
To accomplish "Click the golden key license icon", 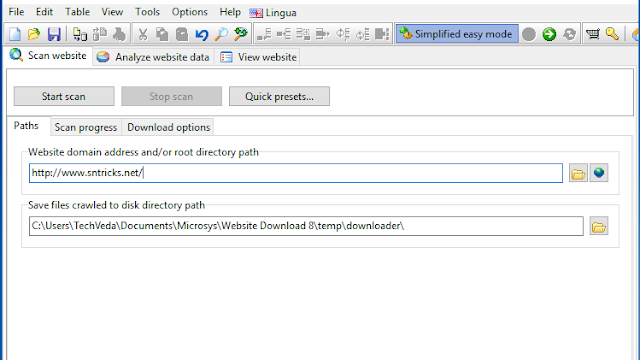I will click(x=612, y=34).
